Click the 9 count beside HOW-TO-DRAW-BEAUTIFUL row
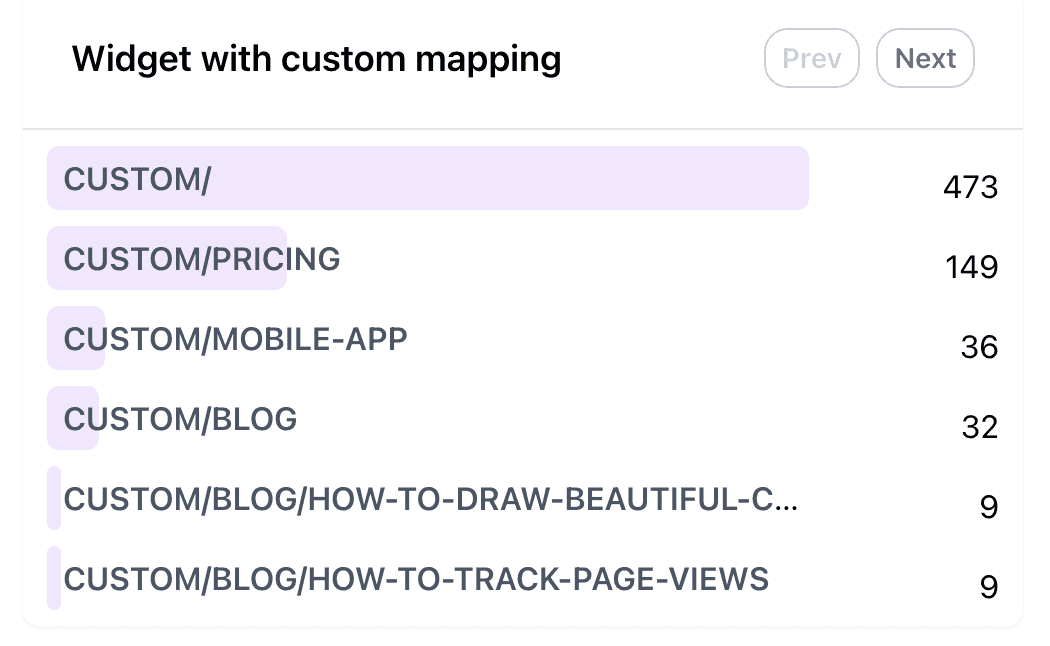 (x=988, y=507)
